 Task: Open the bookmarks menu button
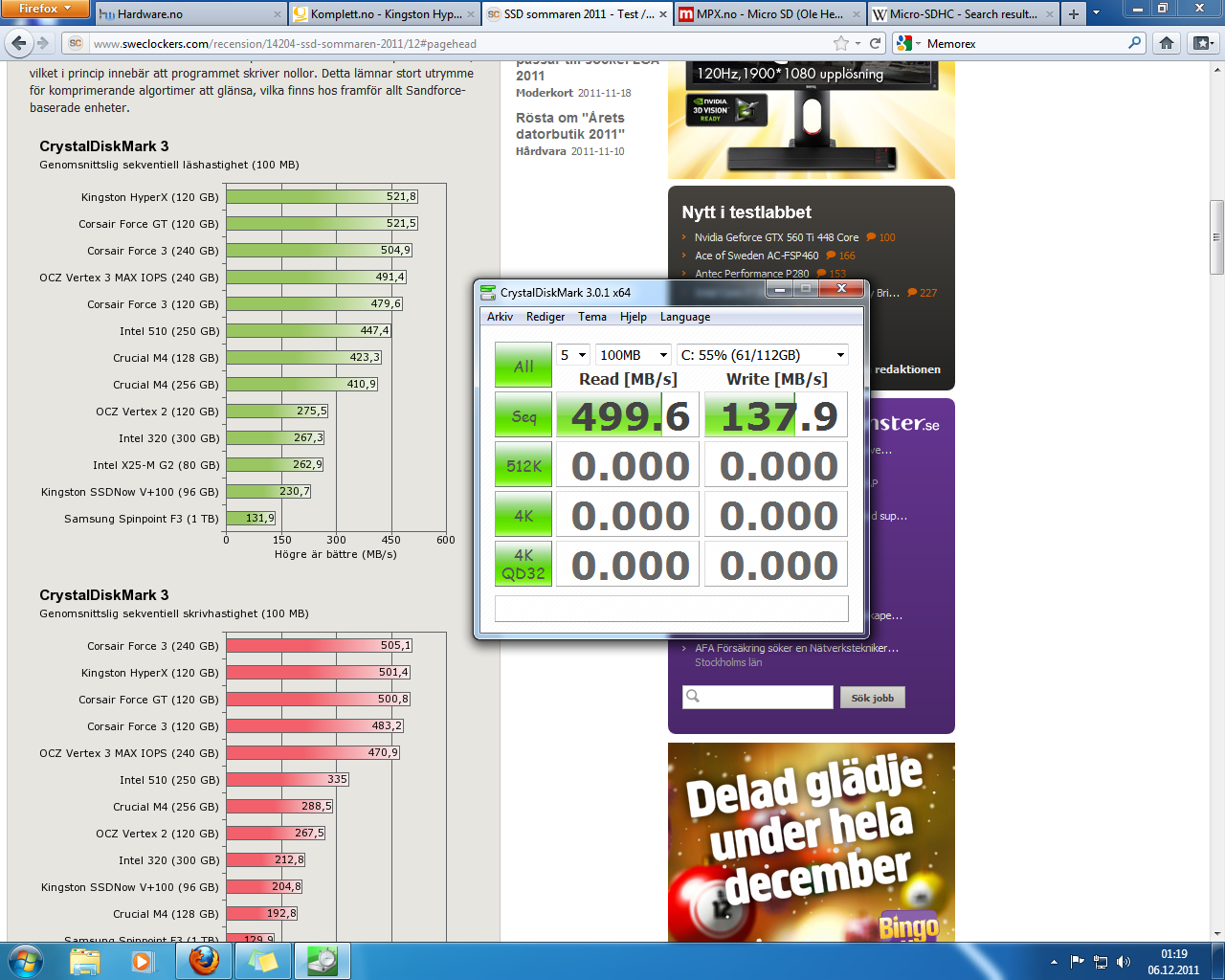point(1201,43)
